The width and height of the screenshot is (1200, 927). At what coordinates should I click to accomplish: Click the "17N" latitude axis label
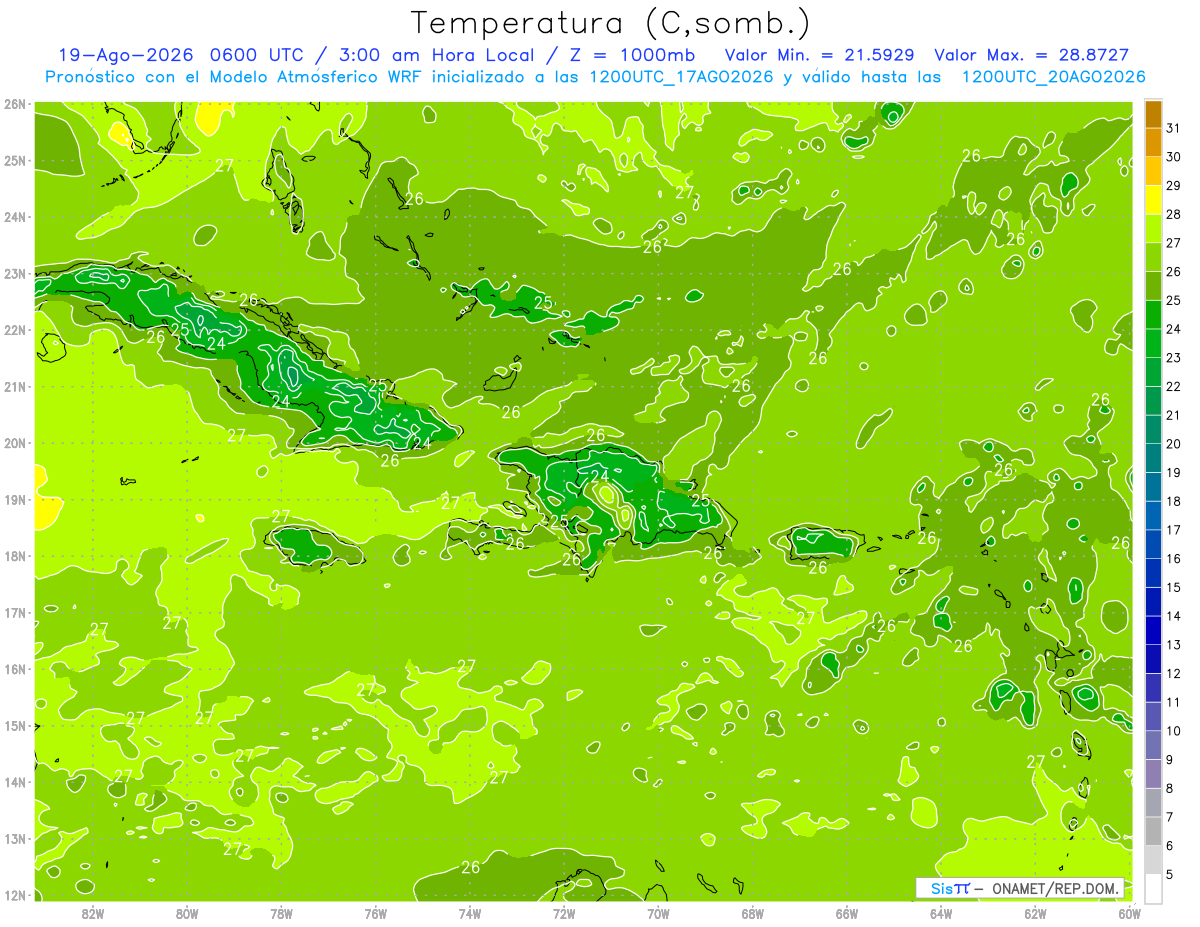pyautogui.click(x=14, y=612)
